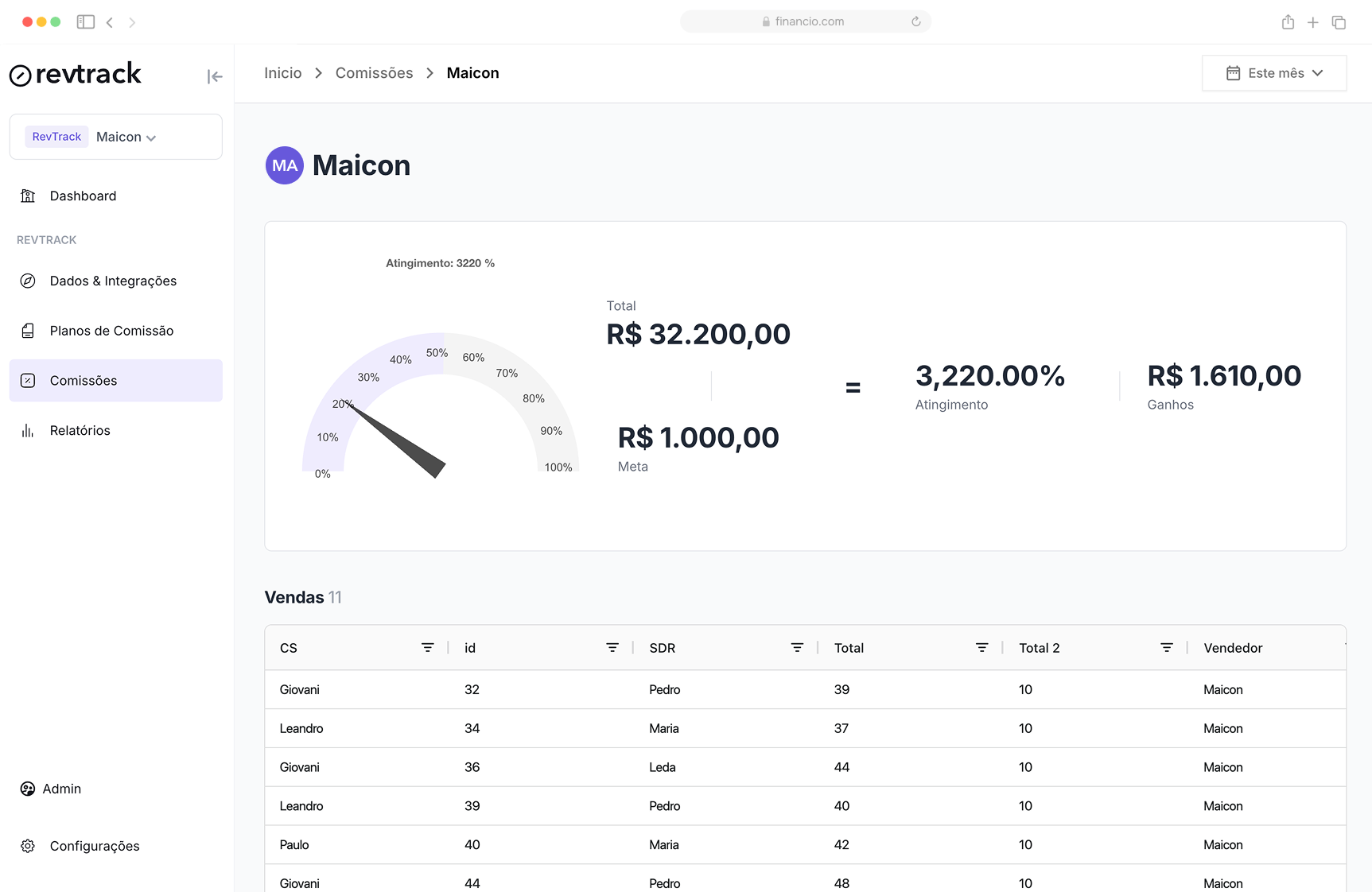Image resolution: width=1372 pixels, height=892 pixels.
Task: Click the browser reload icon
Action: coord(916,21)
